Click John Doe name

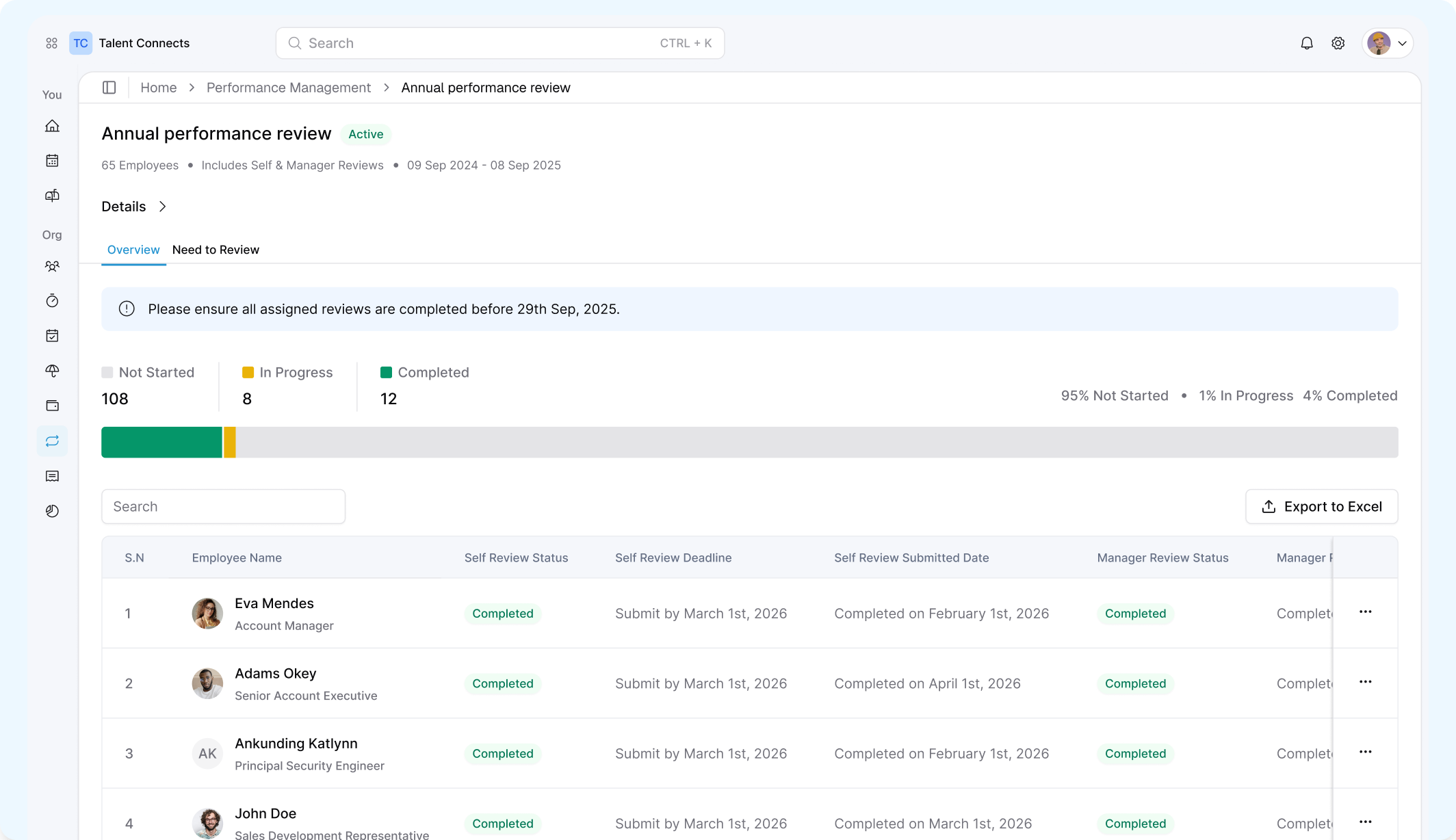pyautogui.click(x=265, y=813)
